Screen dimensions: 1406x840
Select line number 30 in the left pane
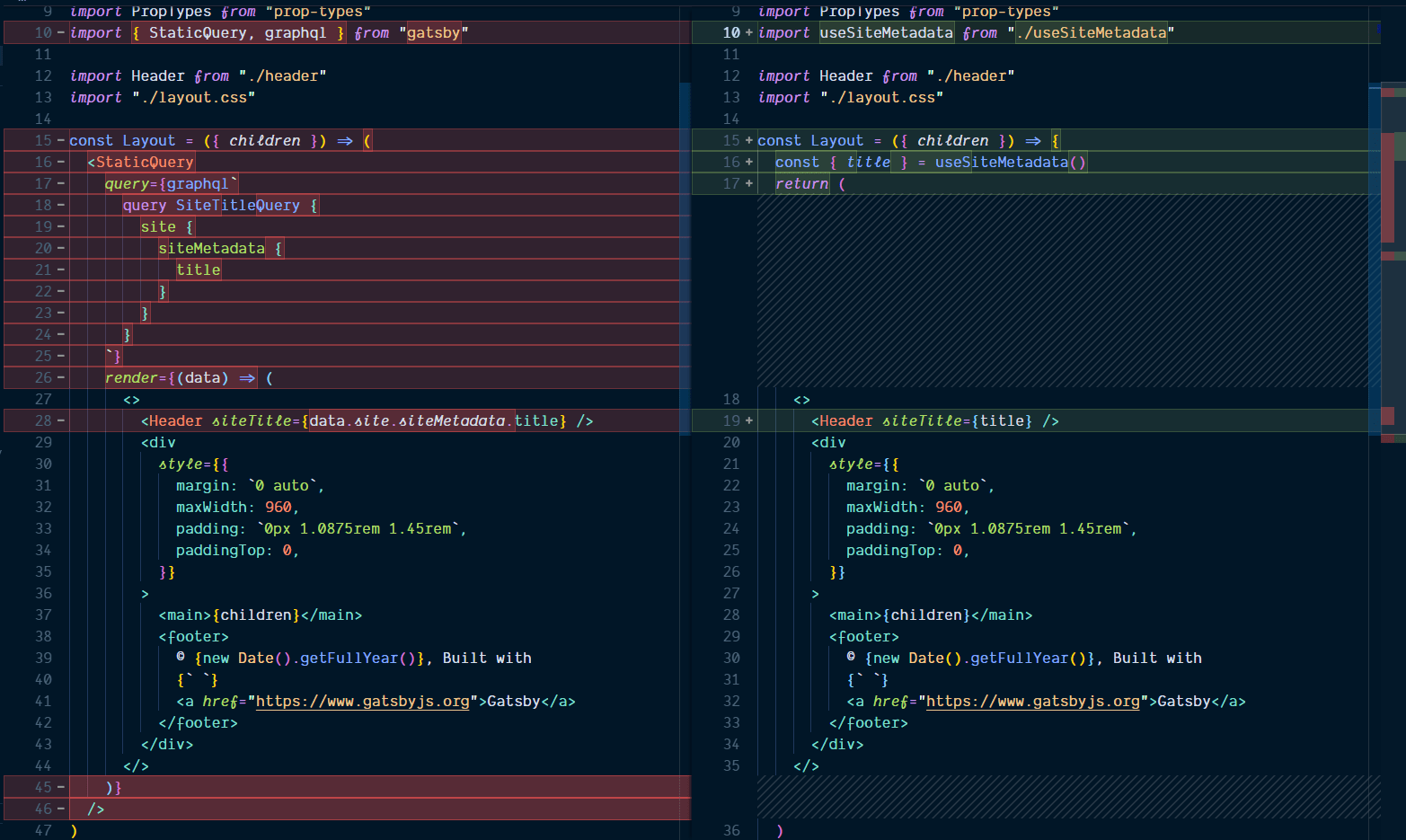[42, 464]
